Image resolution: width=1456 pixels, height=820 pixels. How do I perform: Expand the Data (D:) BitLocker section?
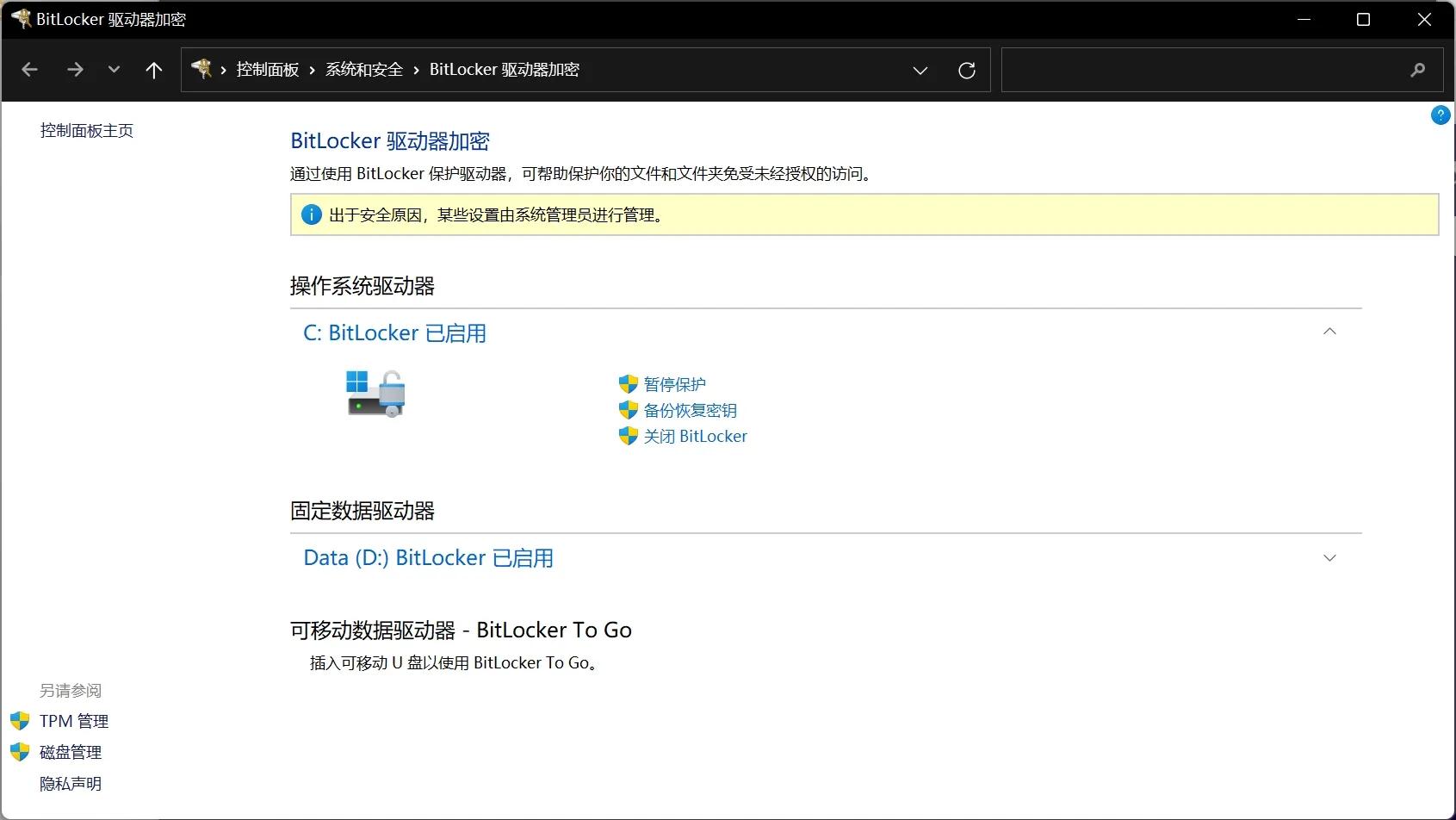pos(1329,558)
